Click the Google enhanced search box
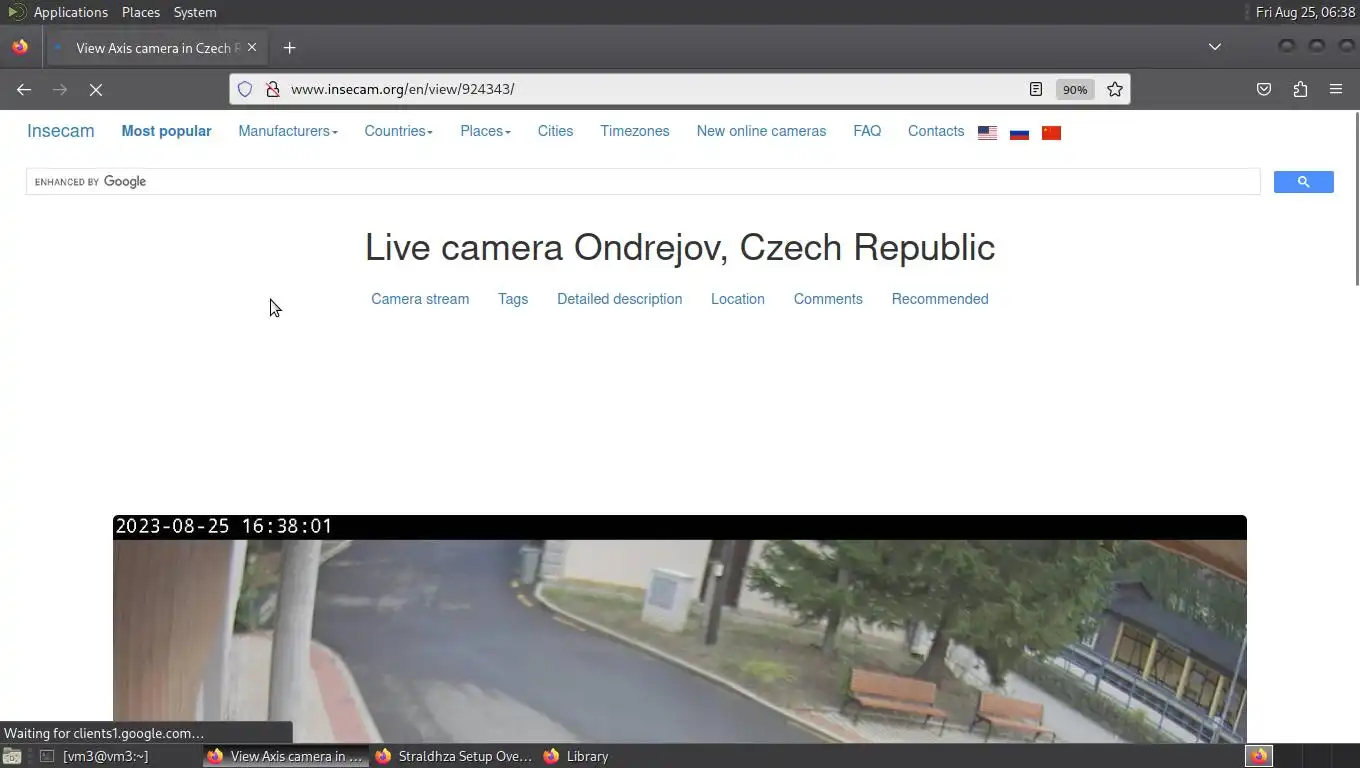1360x768 pixels. 643,181
